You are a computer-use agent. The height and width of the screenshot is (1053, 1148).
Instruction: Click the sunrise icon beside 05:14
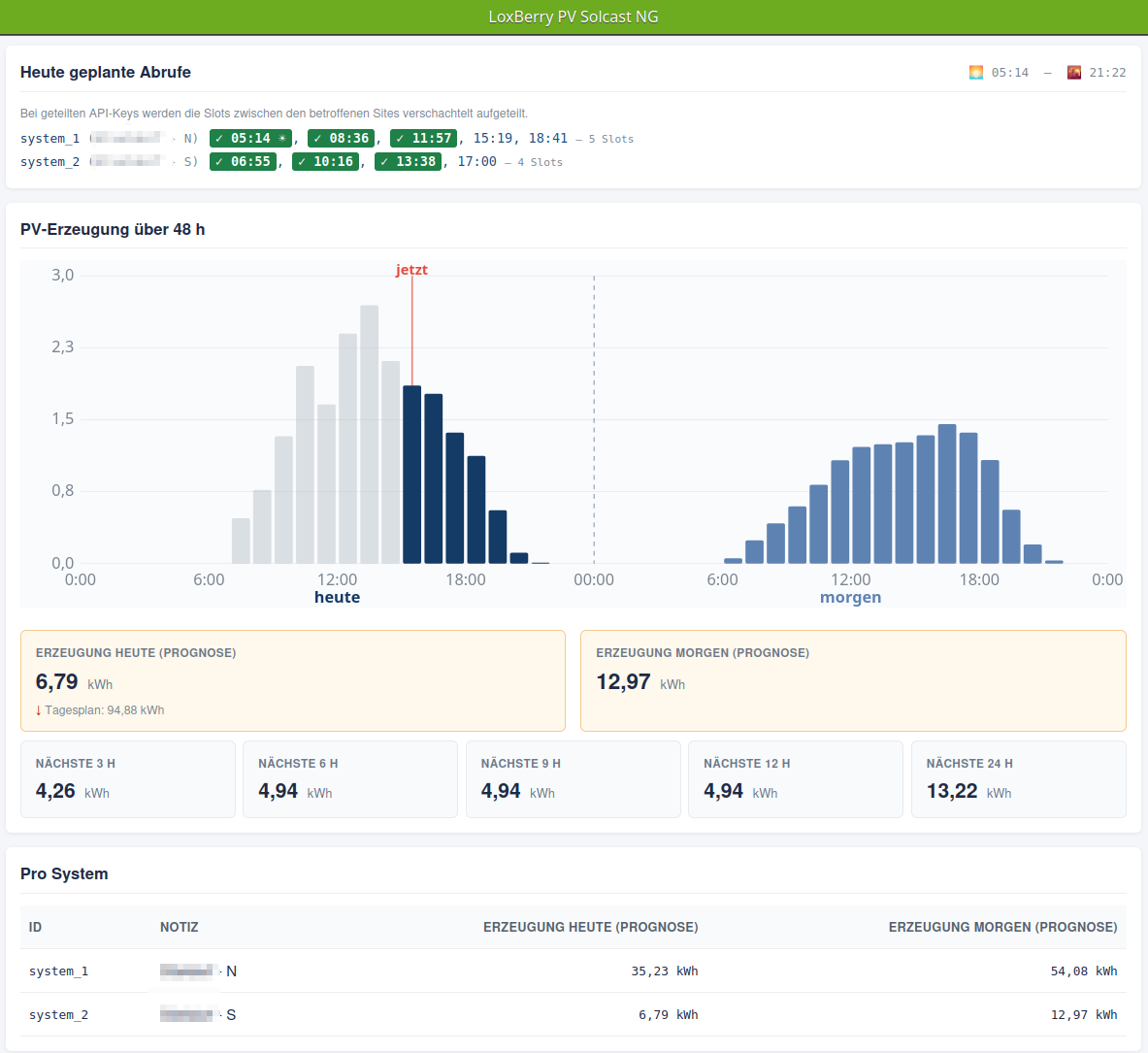pyautogui.click(x=976, y=73)
